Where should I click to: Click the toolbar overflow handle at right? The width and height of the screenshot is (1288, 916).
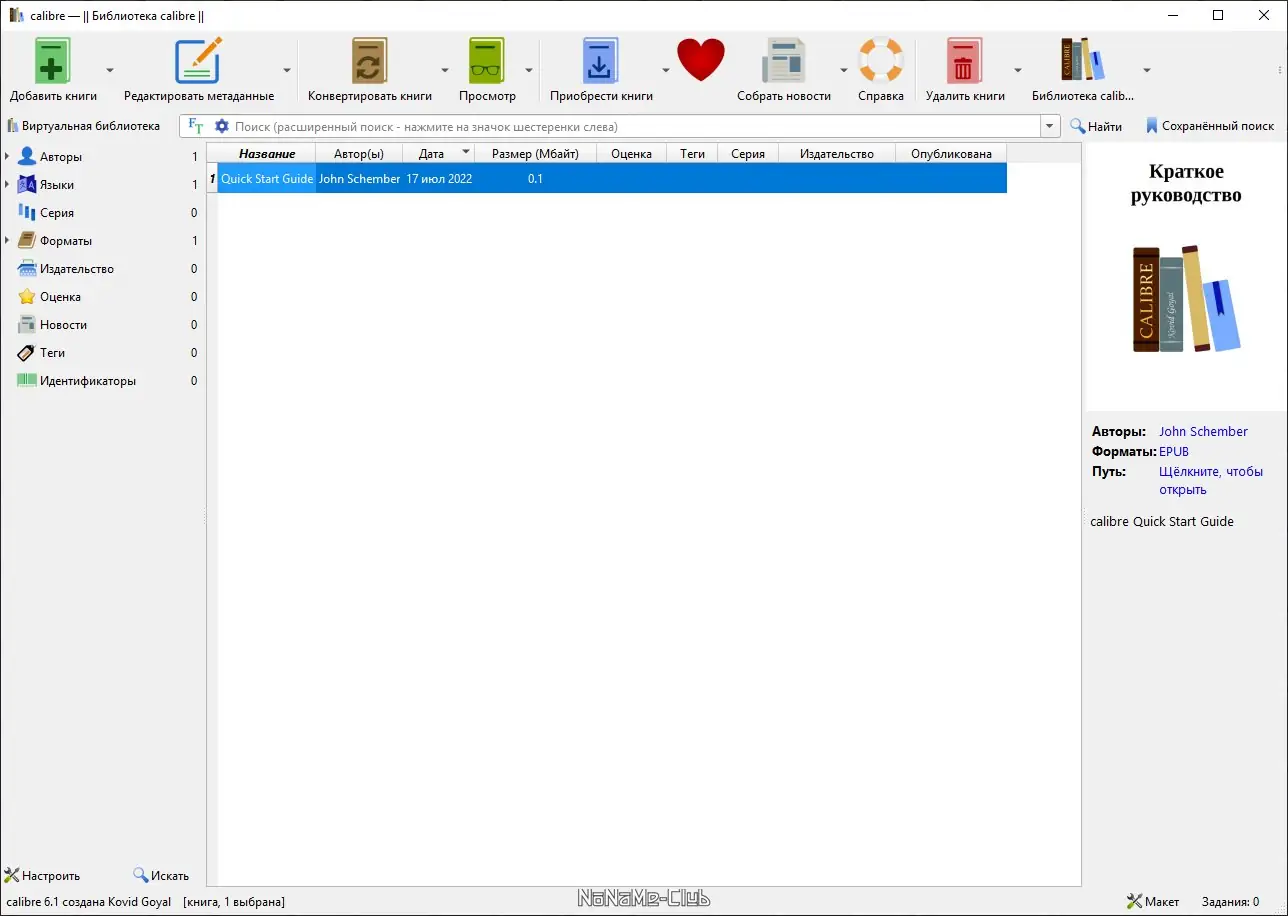point(1280,70)
